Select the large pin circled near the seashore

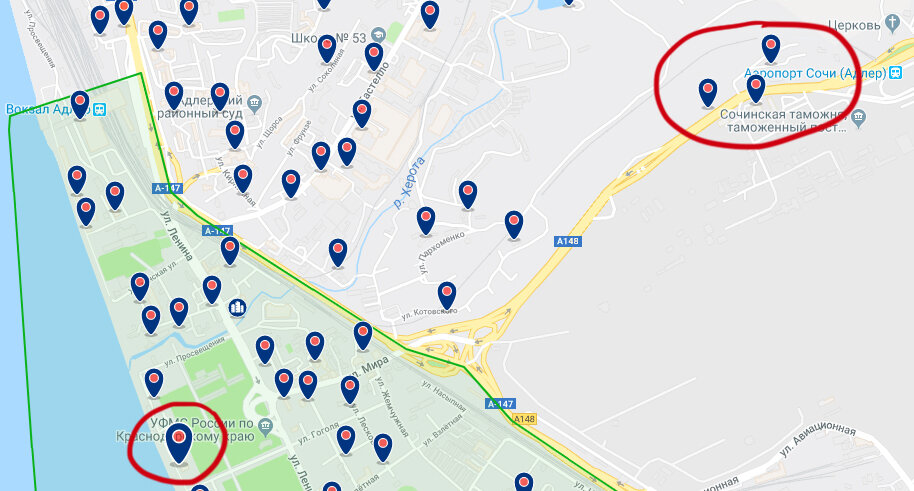(179, 444)
